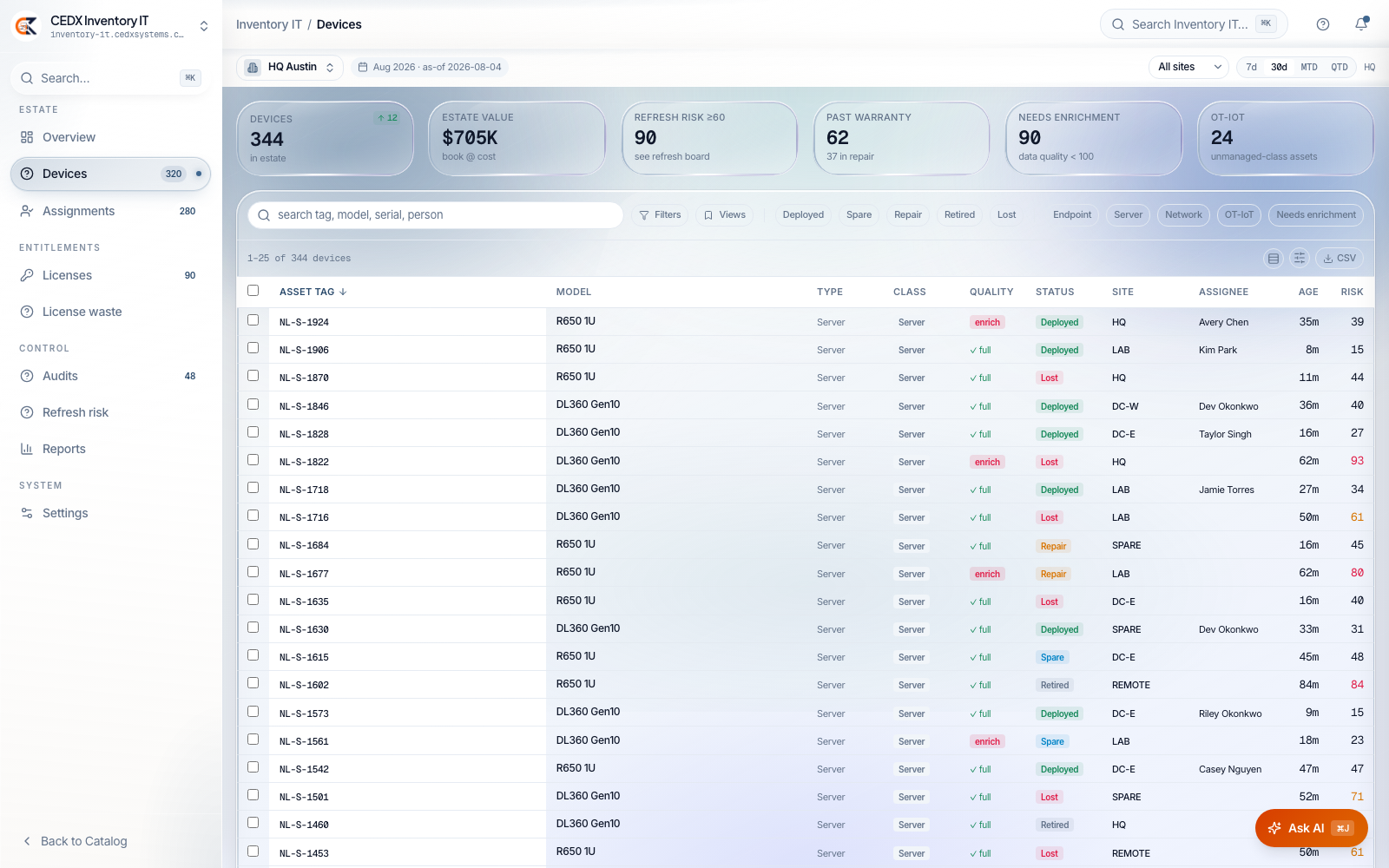Export devices as CSV
Image resolution: width=1389 pixels, height=868 pixels.
pyautogui.click(x=1340, y=258)
